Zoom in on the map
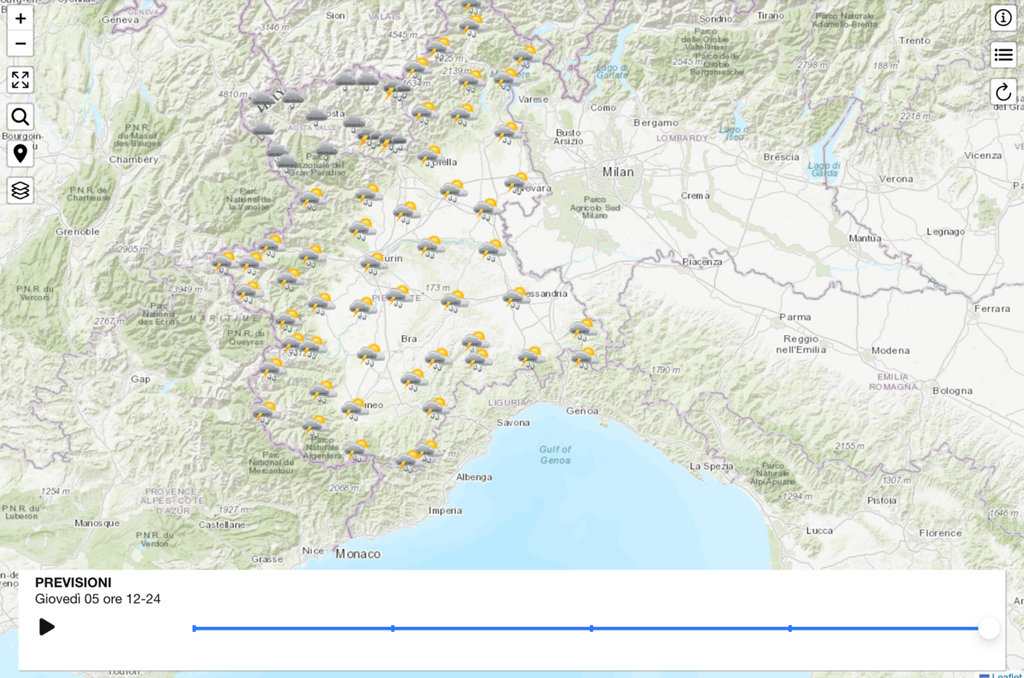1024x678 pixels. tap(20, 19)
